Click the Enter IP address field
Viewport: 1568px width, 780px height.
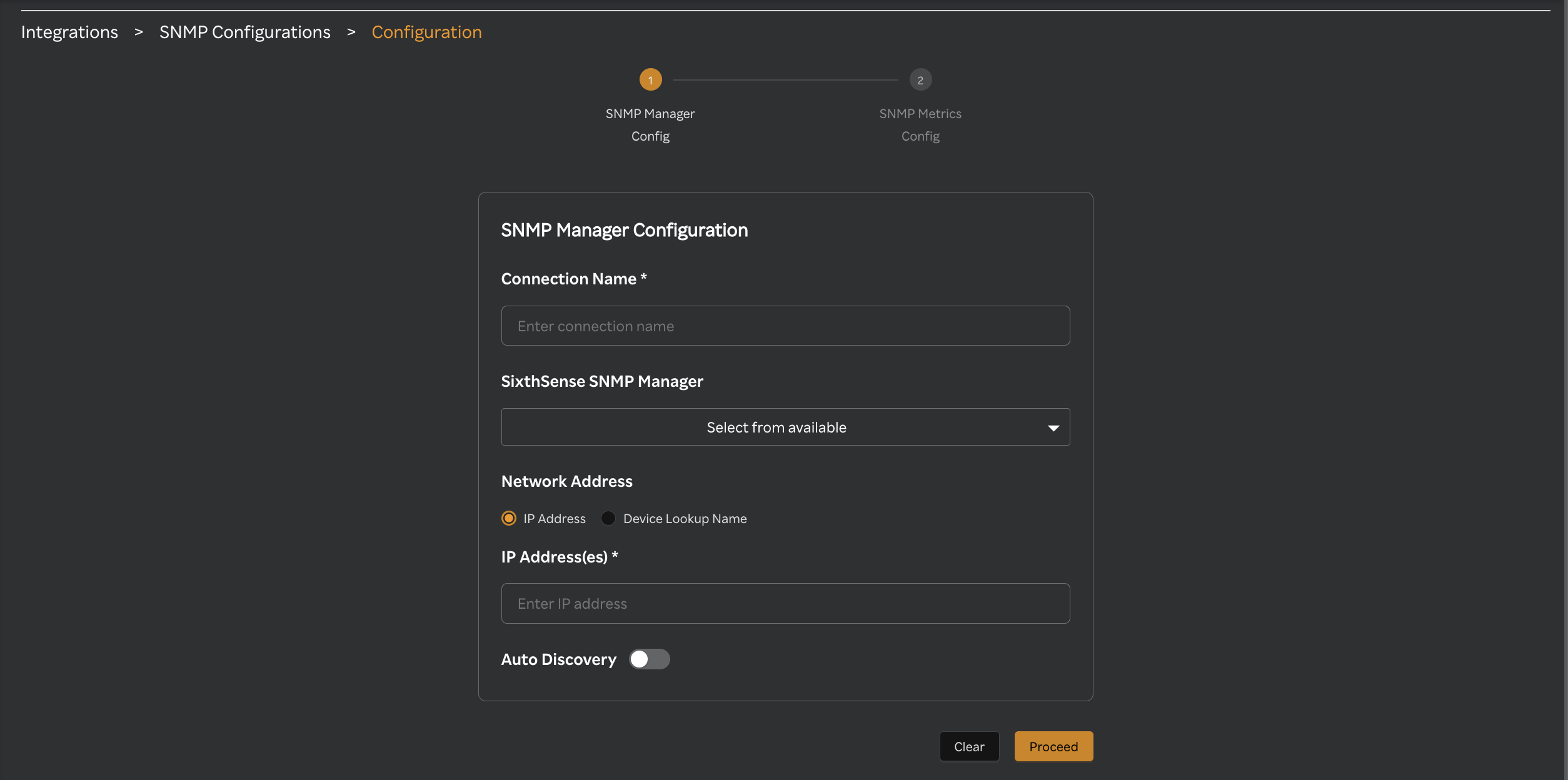(785, 603)
